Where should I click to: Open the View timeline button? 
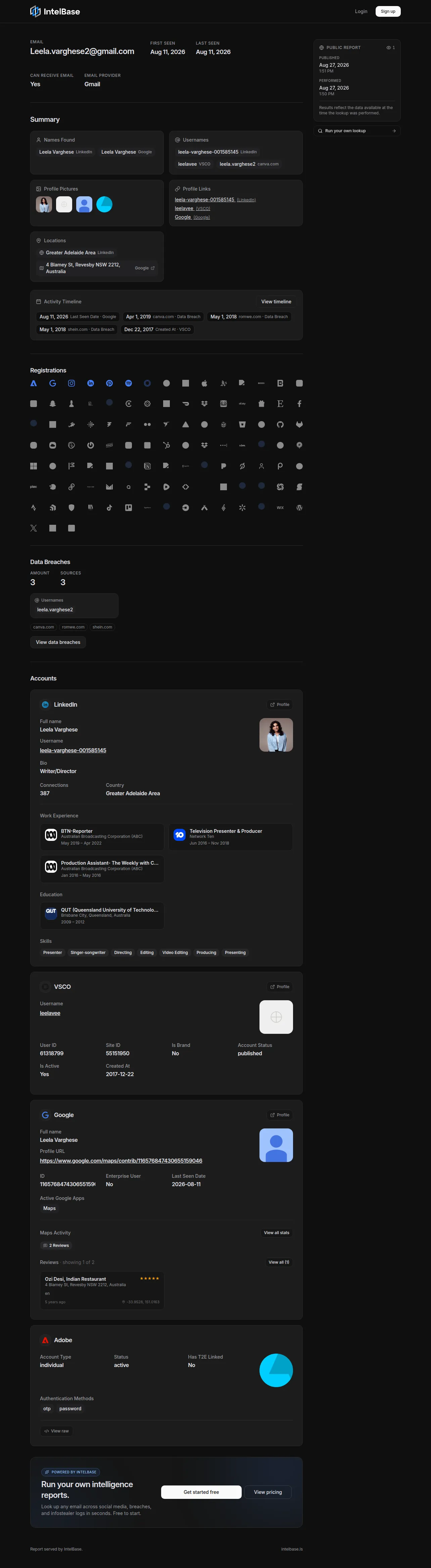(276, 302)
